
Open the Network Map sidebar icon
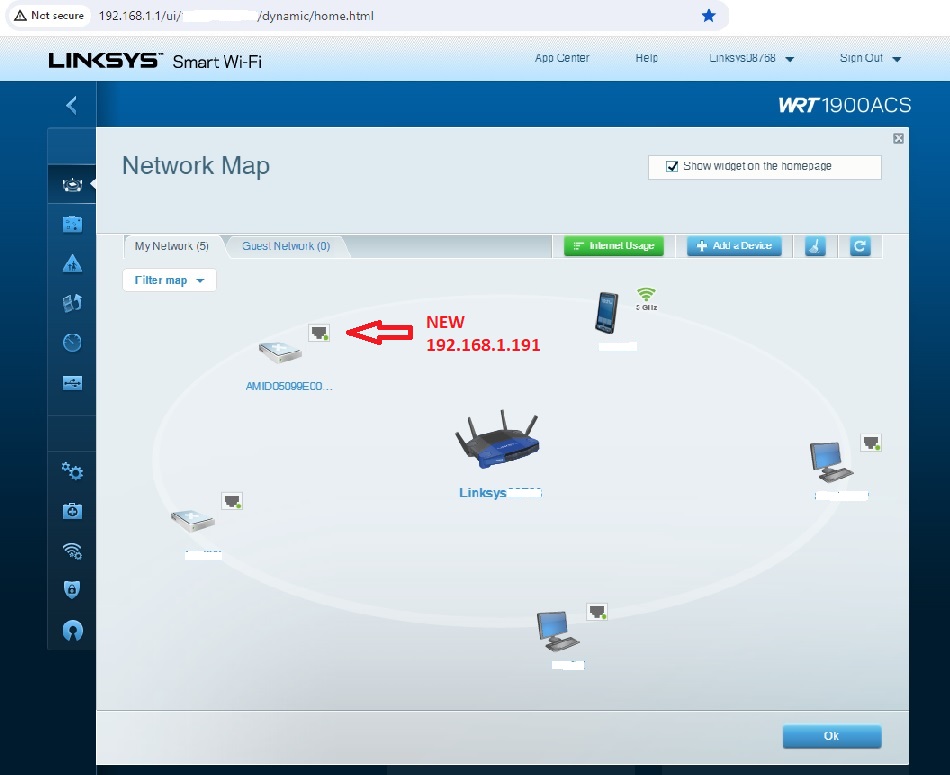tap(72, 185)
